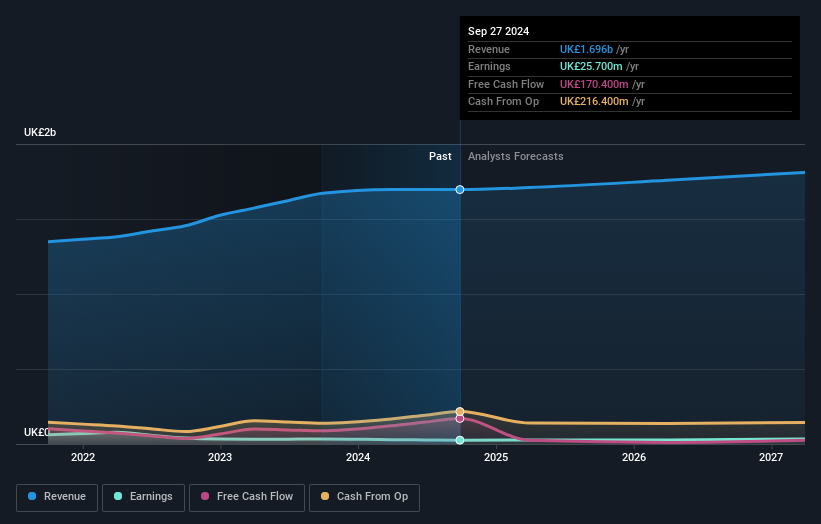
Task: Select the 2023 x-axis label
Action: point(220,458)
